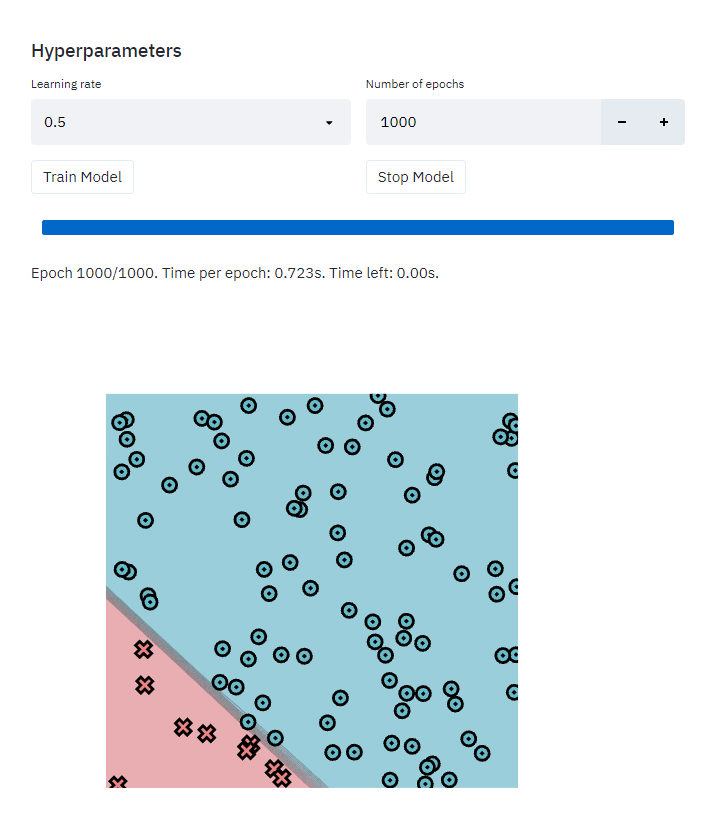Select the minus stepper symbol
706x819 pixels.
tap(622, 121)
